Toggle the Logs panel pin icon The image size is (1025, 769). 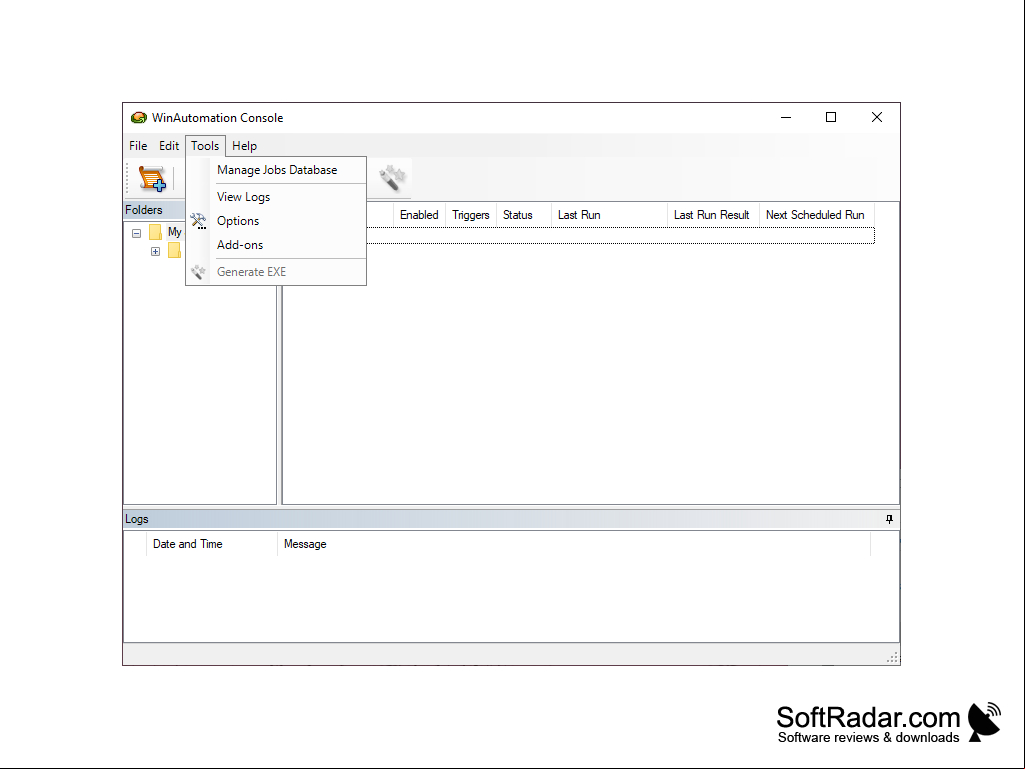coord(889,519)
